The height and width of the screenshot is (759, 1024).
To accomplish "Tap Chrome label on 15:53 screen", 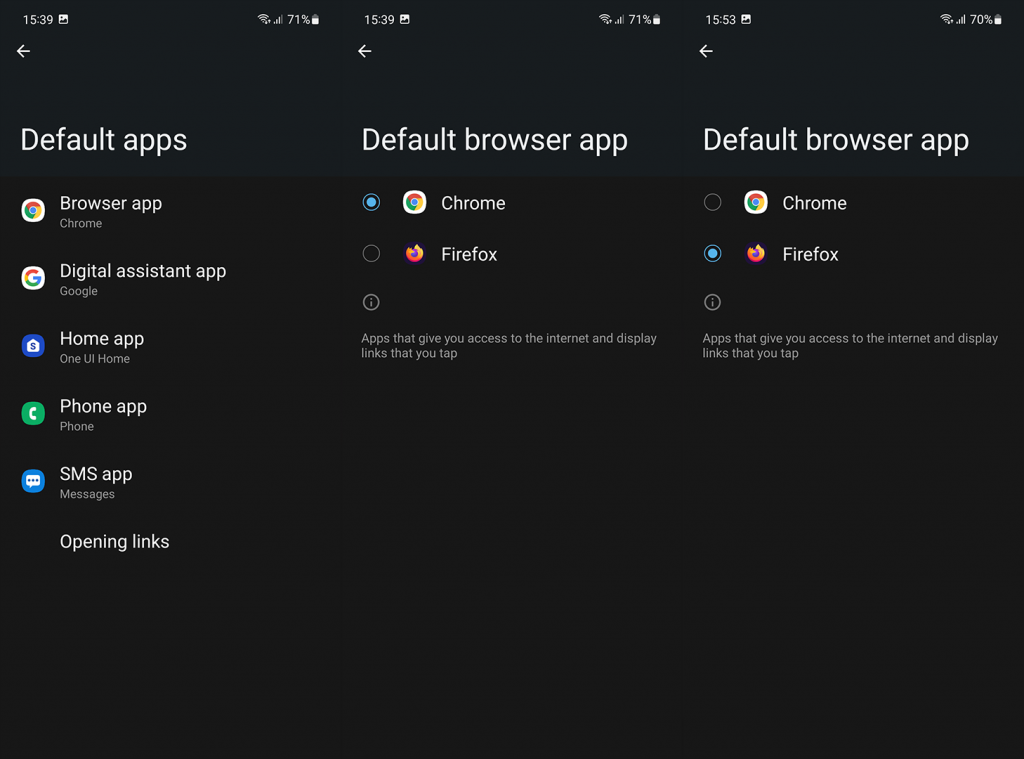I will coord(814,203).
